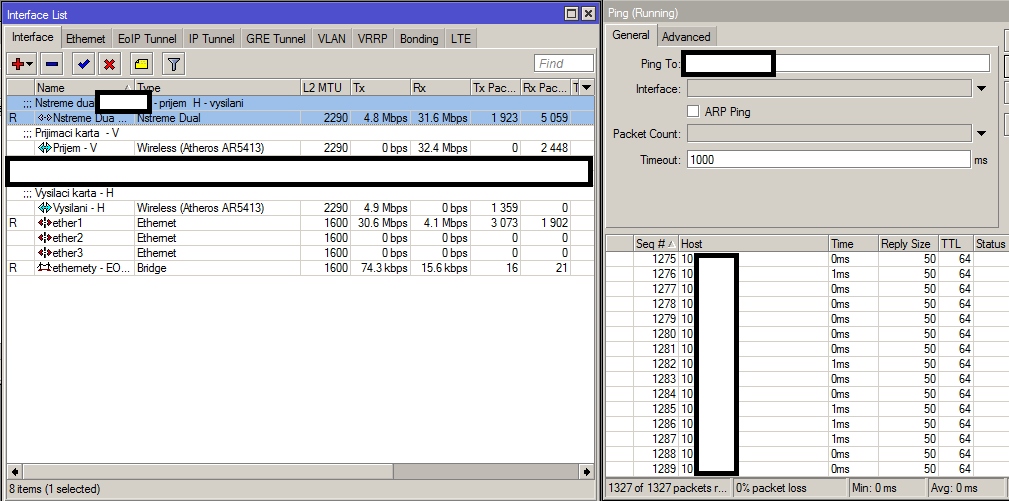This screenshot has width=1009, height=501.
Task: Click the Prijem - V wireless icon
Action: [44, 148]
